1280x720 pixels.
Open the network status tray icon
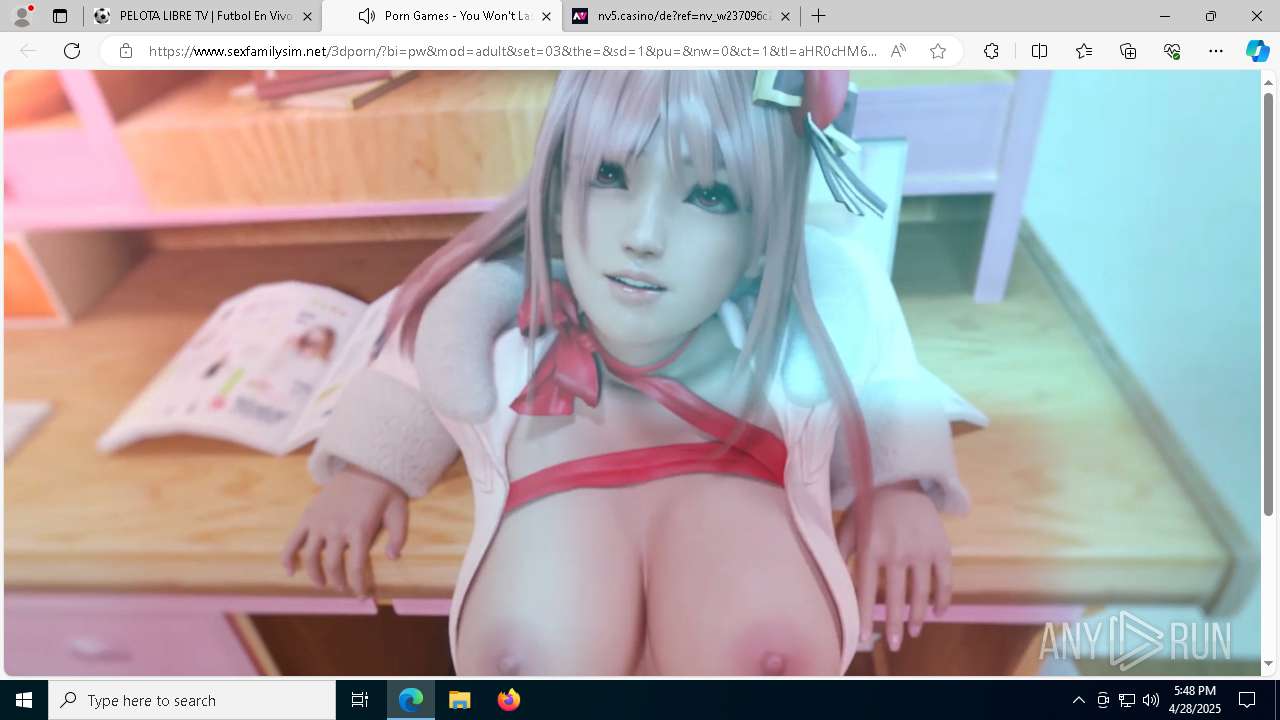coord(1127,700)
